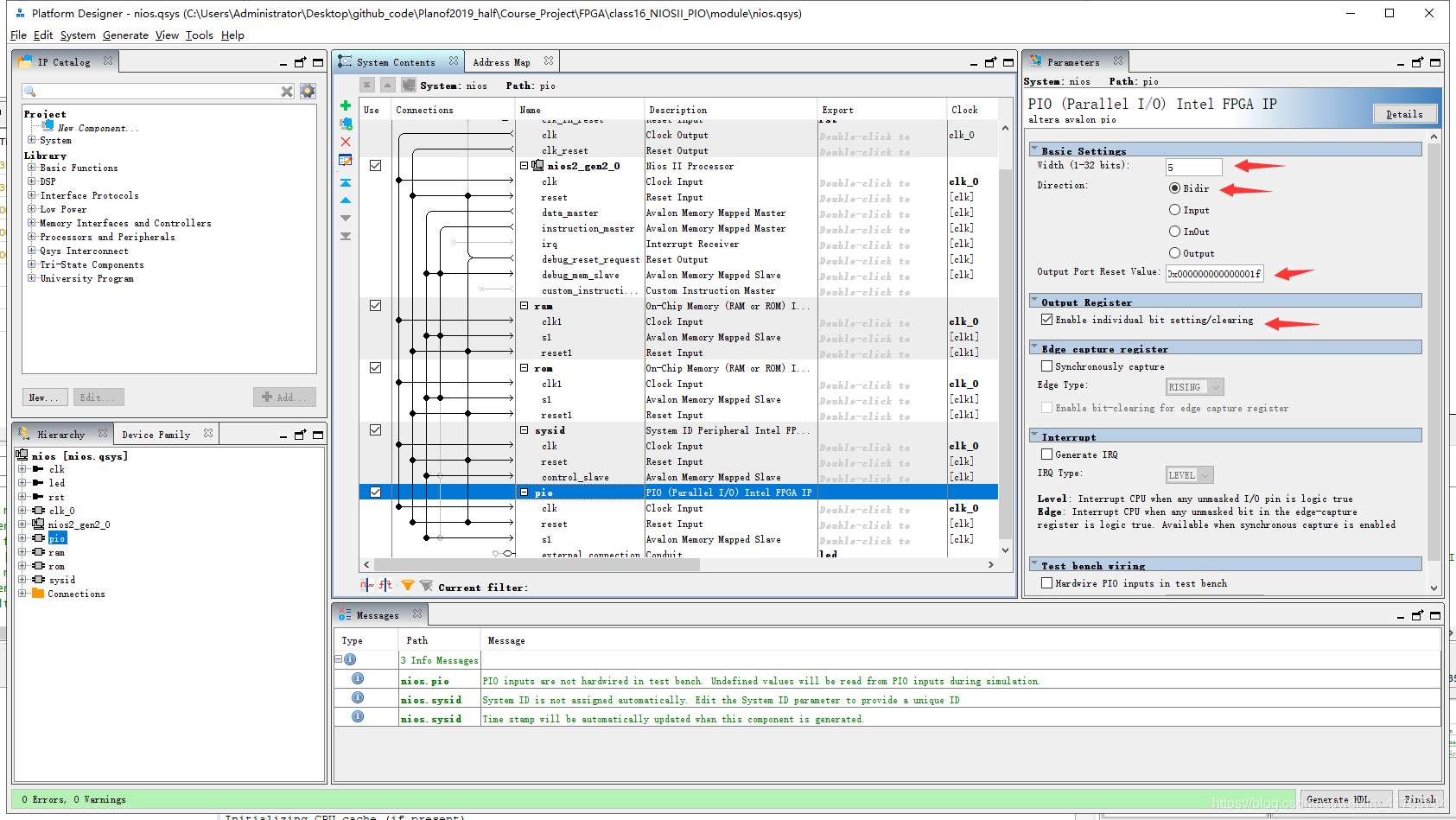
Task: Click the Details button
Action: [x=1404, y=114]
